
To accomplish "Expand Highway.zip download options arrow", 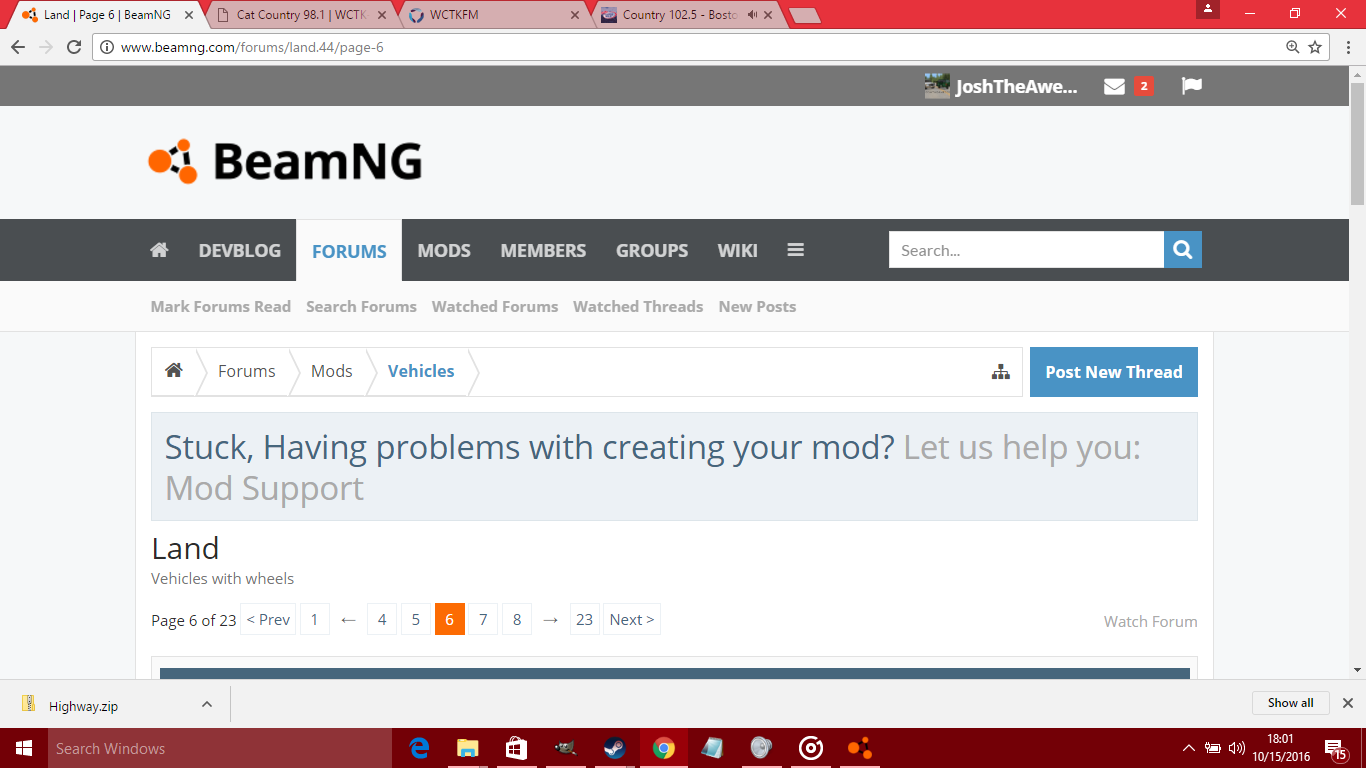I will pyautogui.click(x=207, y=704).
